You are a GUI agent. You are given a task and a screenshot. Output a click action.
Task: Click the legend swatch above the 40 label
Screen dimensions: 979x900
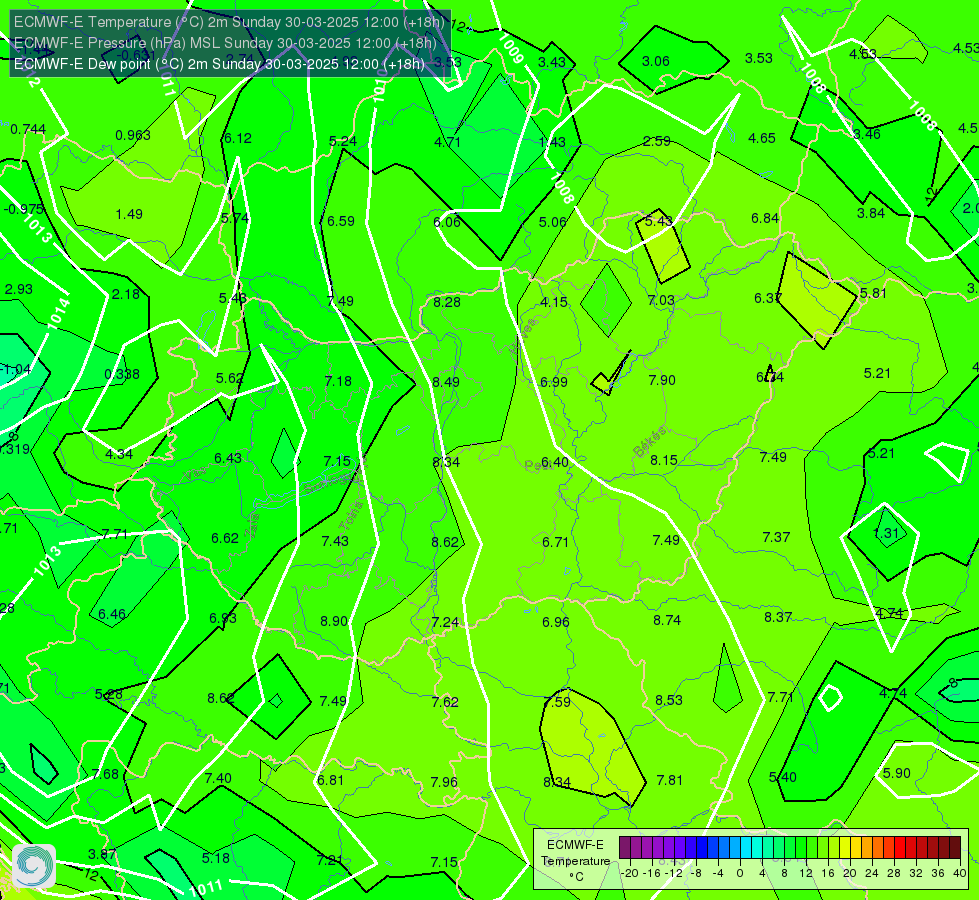(x=955, y=848)
